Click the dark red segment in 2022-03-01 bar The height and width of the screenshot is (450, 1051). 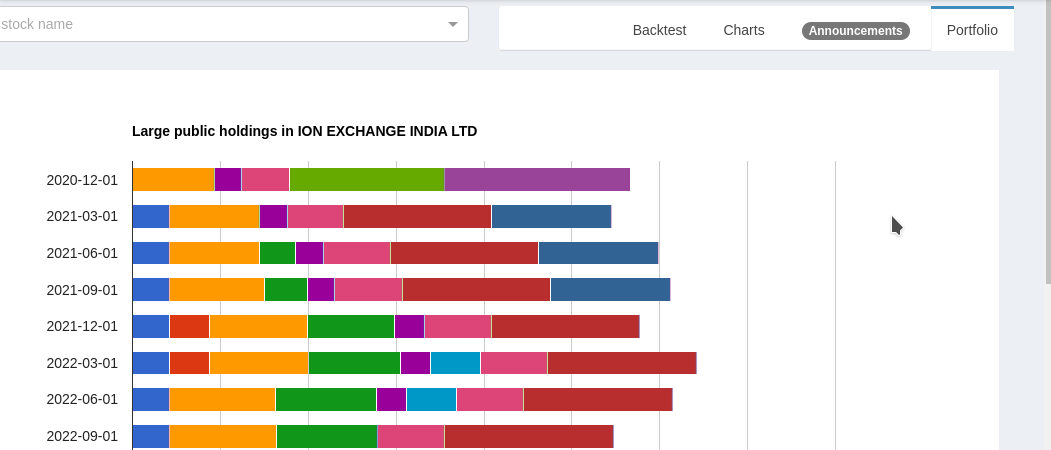tap(622, 363)
